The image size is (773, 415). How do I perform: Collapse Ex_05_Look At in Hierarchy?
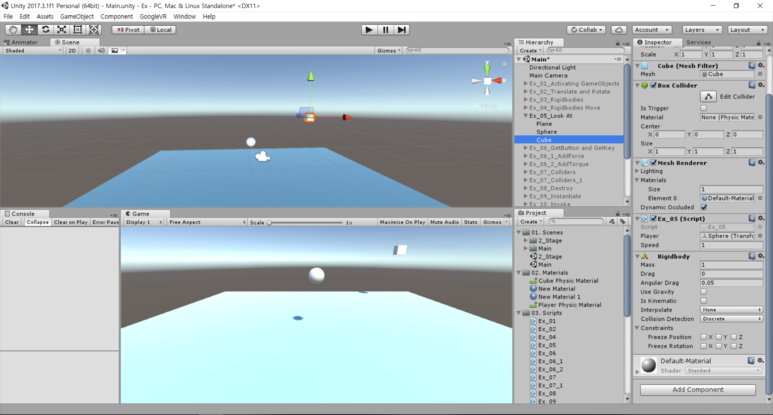(526, 116)
